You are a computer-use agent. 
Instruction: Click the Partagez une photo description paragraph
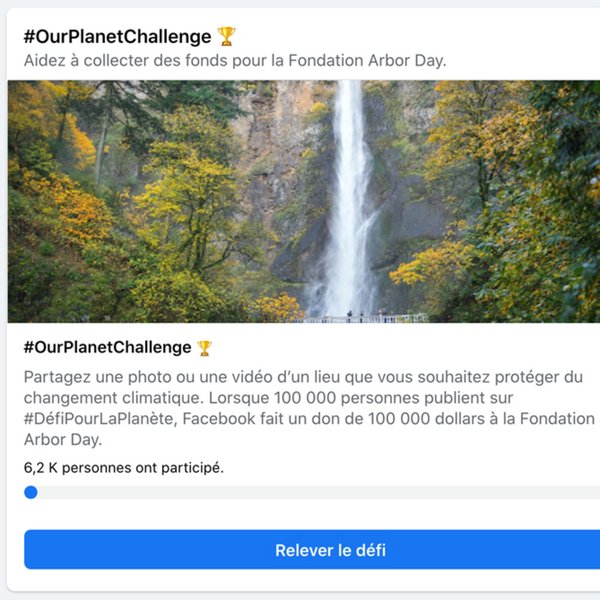[300, 398]
